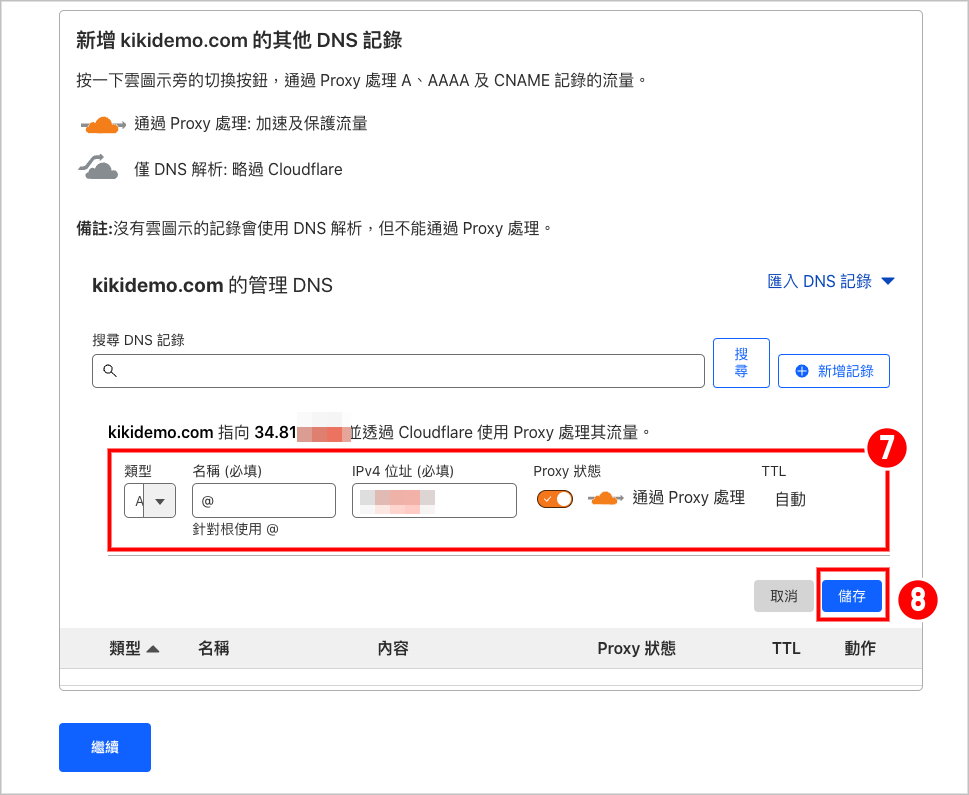
Task: Click the TTL column header in table
Action: [786, 648]
